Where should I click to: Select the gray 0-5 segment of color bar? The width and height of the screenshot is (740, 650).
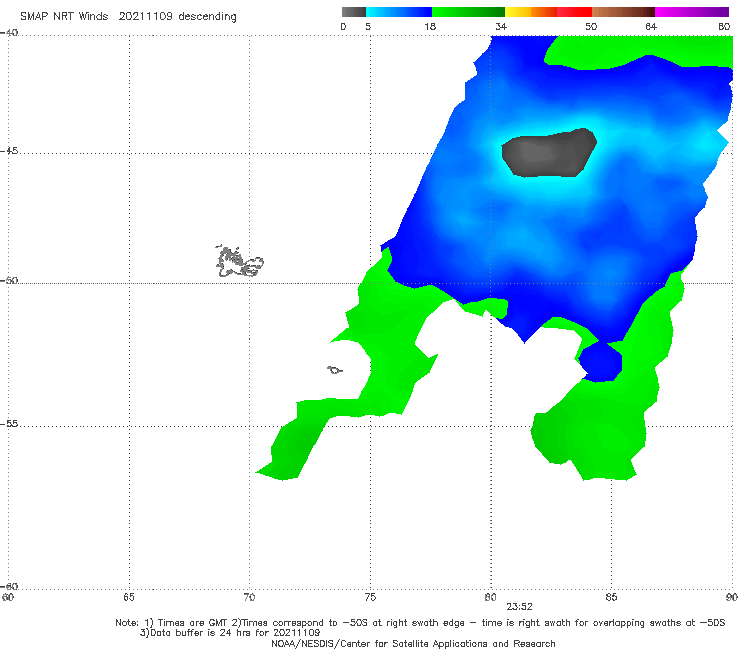(x=354, y=12)
